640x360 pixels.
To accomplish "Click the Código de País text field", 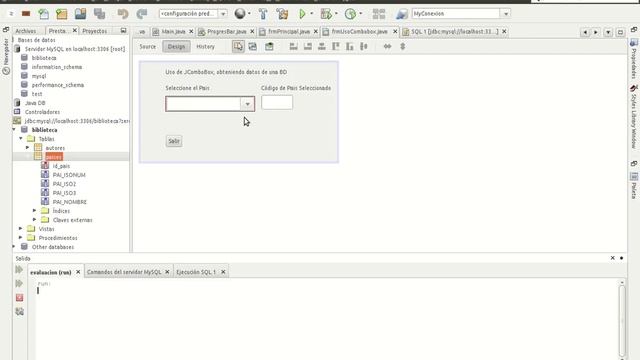I will (x=277, y=102).
